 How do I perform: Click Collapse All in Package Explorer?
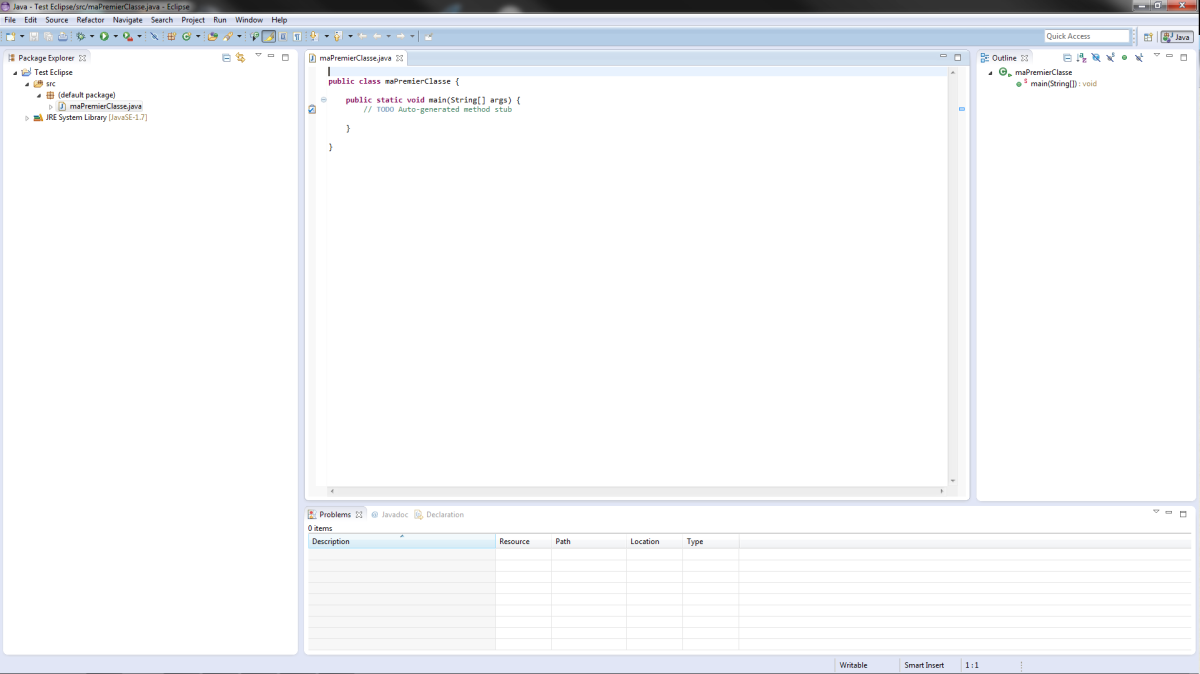[x=226, y=57]
